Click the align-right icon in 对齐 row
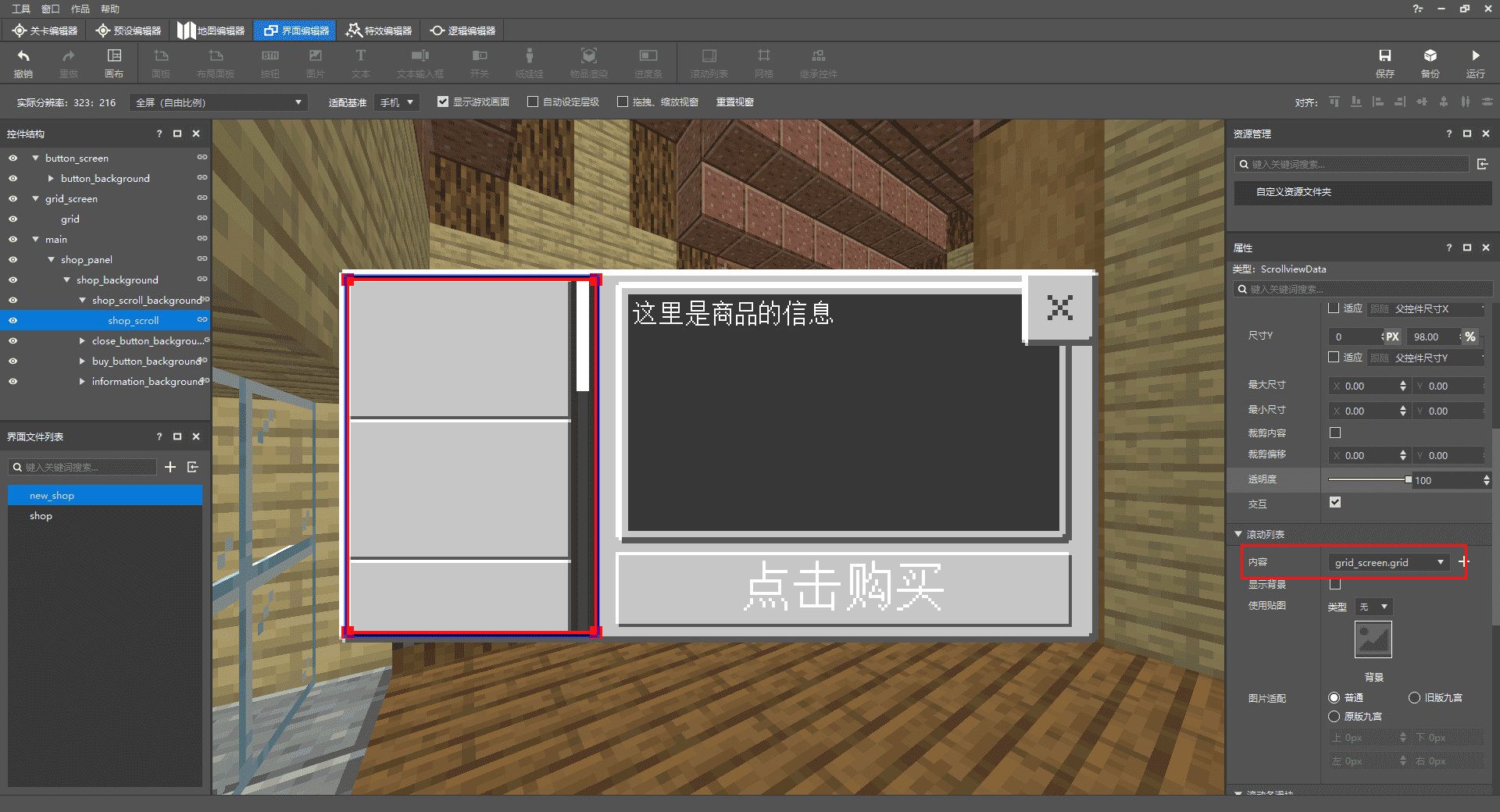Viewport: 1500px width, 812px height. tap(1400, 101)
